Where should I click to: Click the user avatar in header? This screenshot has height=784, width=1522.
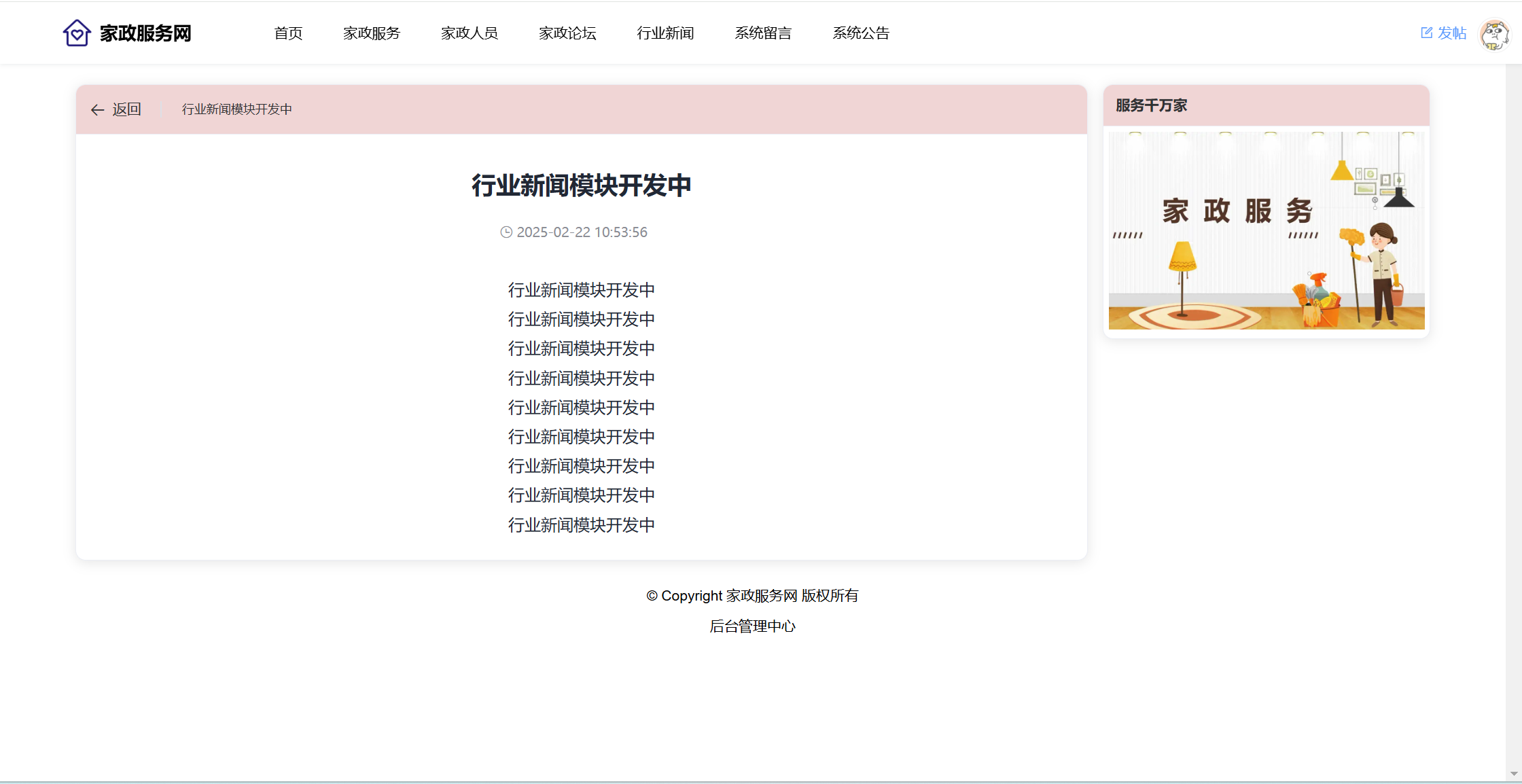click(x=1494, y=34)
